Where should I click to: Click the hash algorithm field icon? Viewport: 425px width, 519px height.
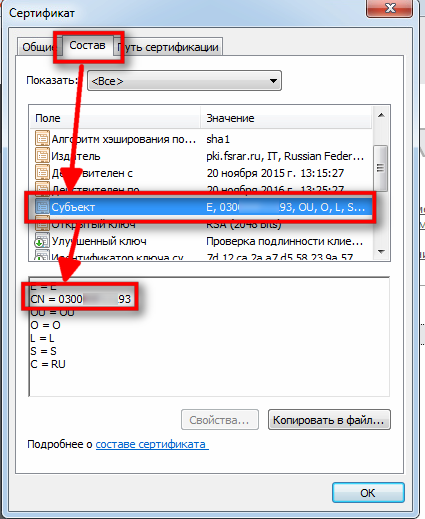click(x=42, y=138)
